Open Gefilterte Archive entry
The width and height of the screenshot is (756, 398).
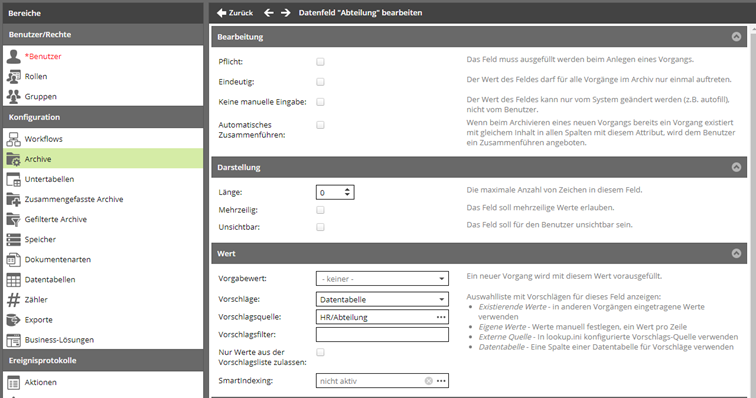point(55,220)
